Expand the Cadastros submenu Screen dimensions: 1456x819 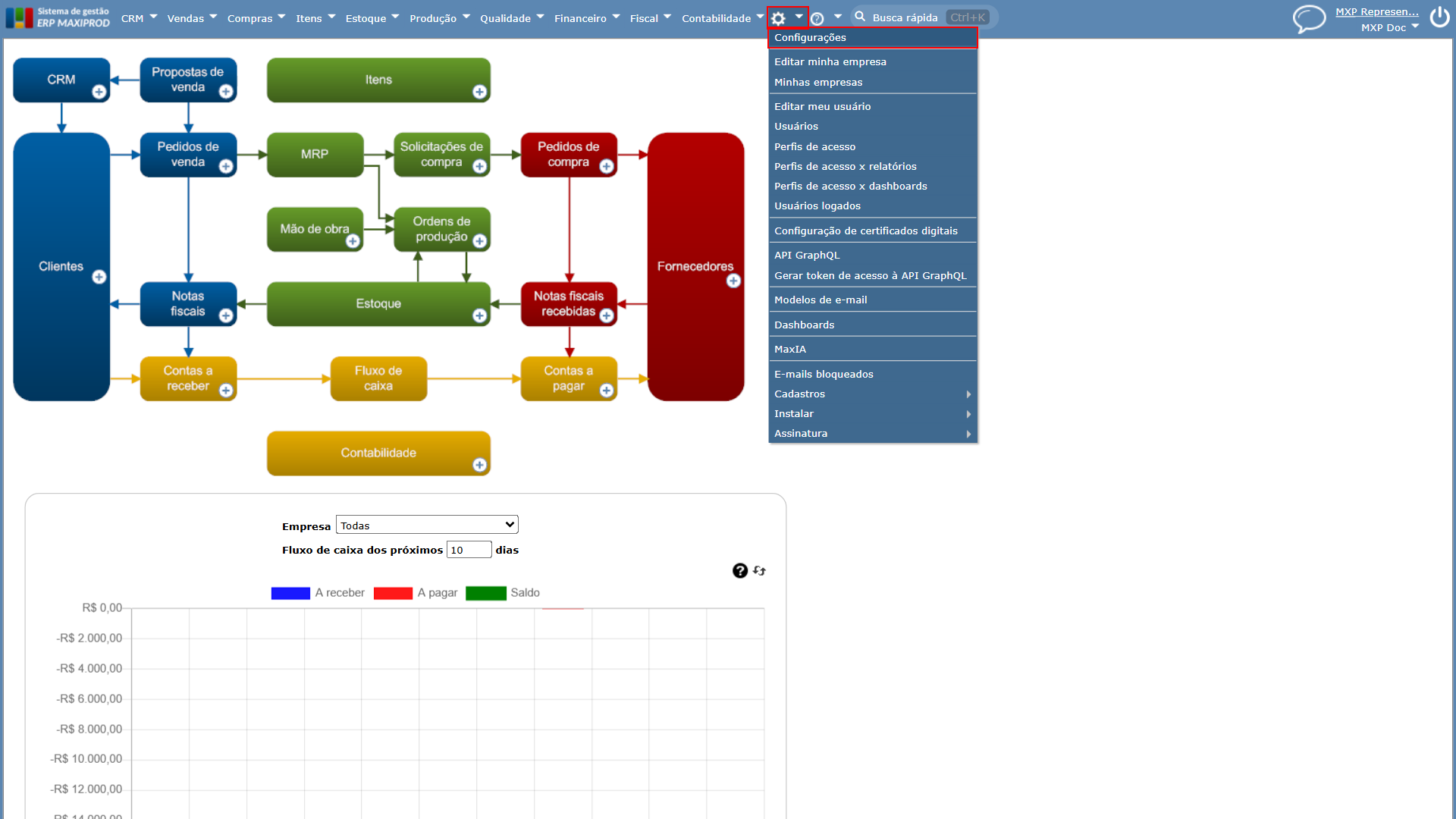[872, 394]
